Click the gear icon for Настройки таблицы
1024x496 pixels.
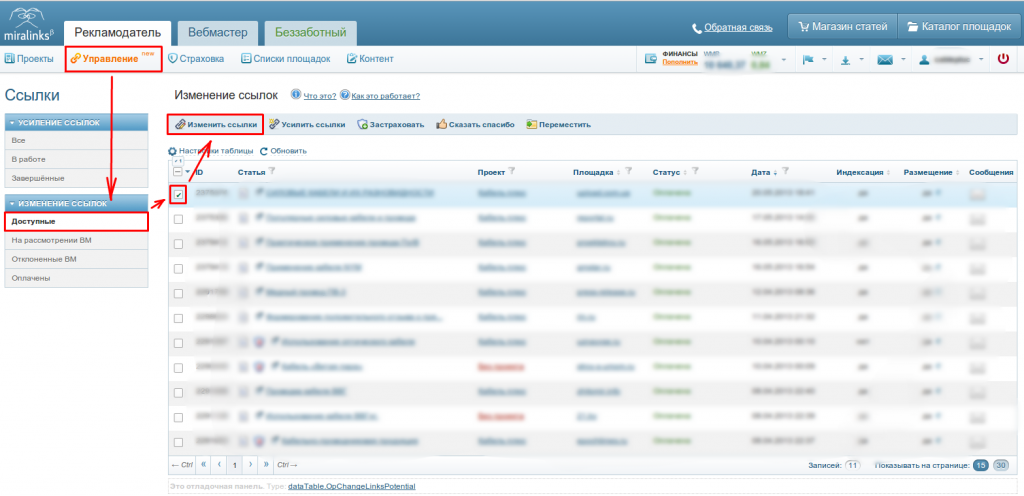(172, 151)
